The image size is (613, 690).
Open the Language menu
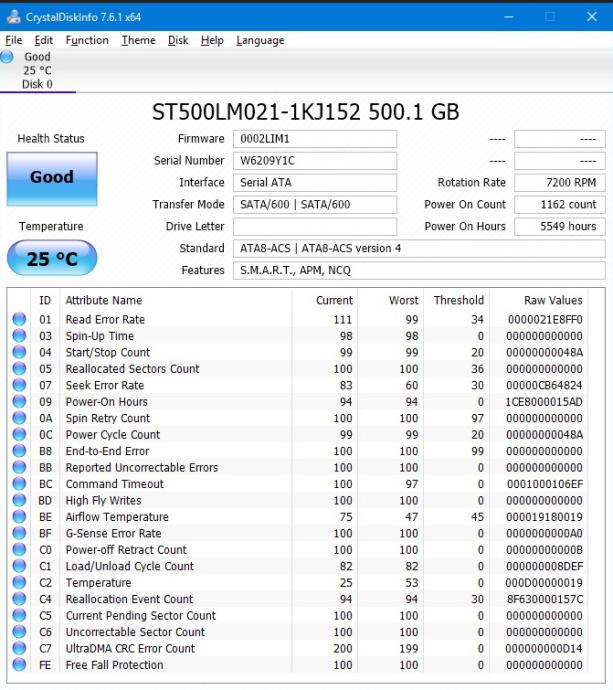[x=260, y=40]
